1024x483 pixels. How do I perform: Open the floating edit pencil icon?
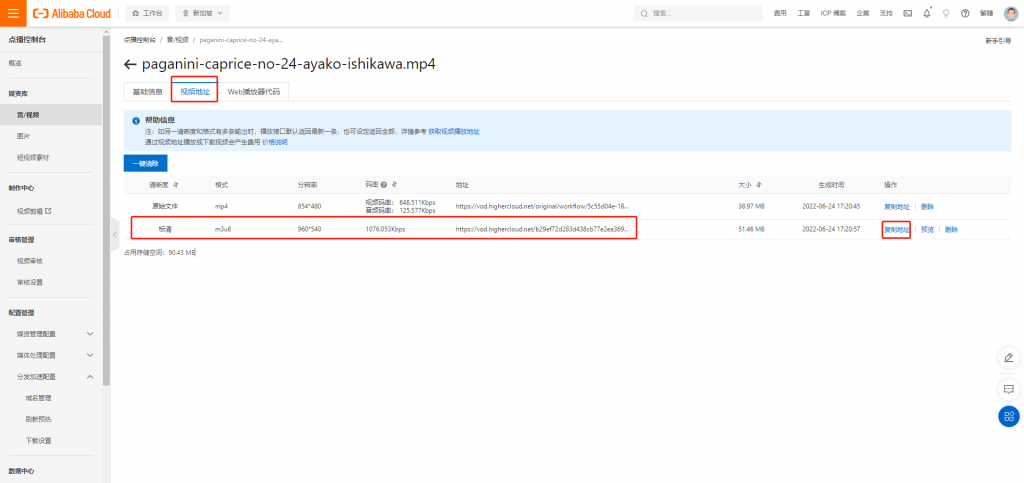coord(1009,358)
